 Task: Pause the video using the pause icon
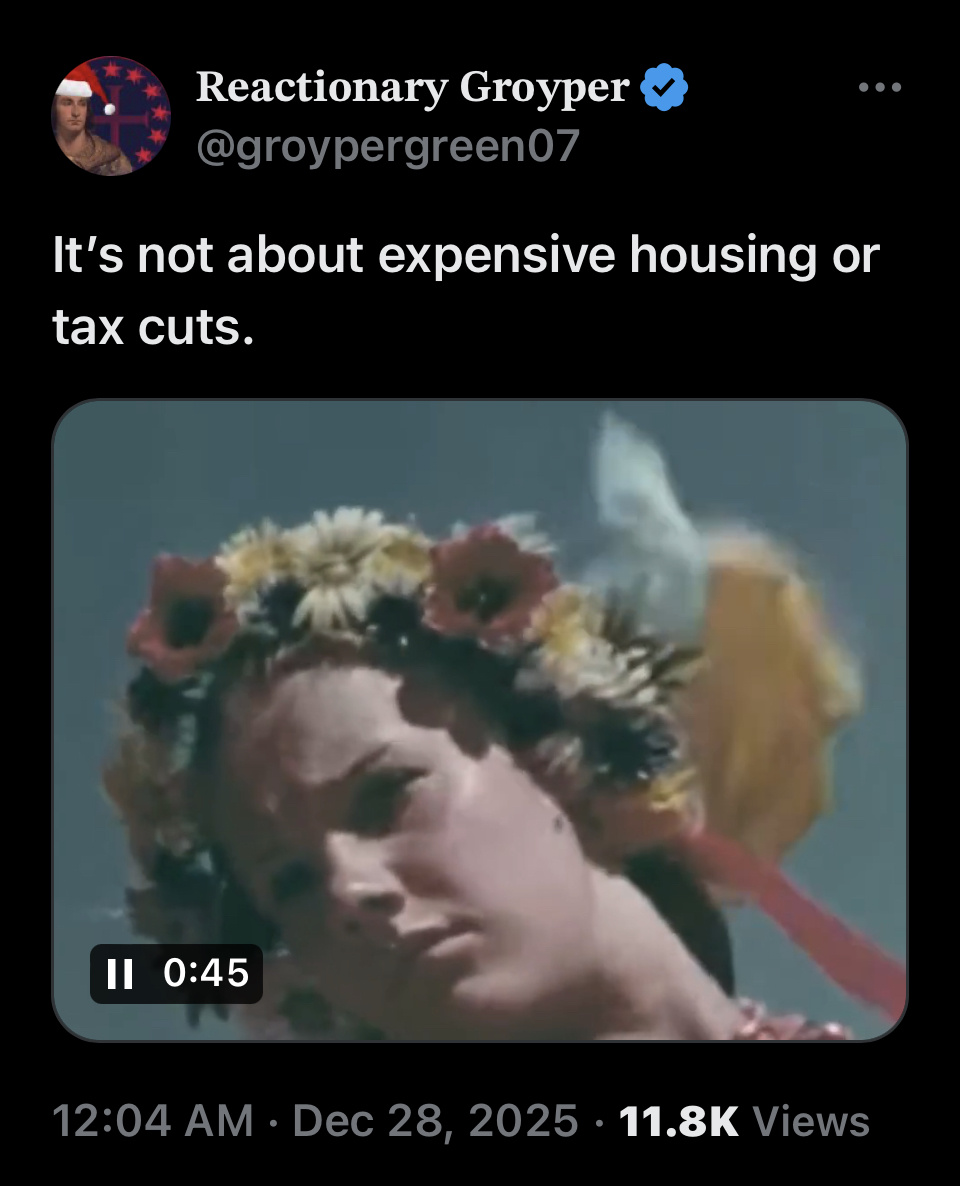point(120,973)
